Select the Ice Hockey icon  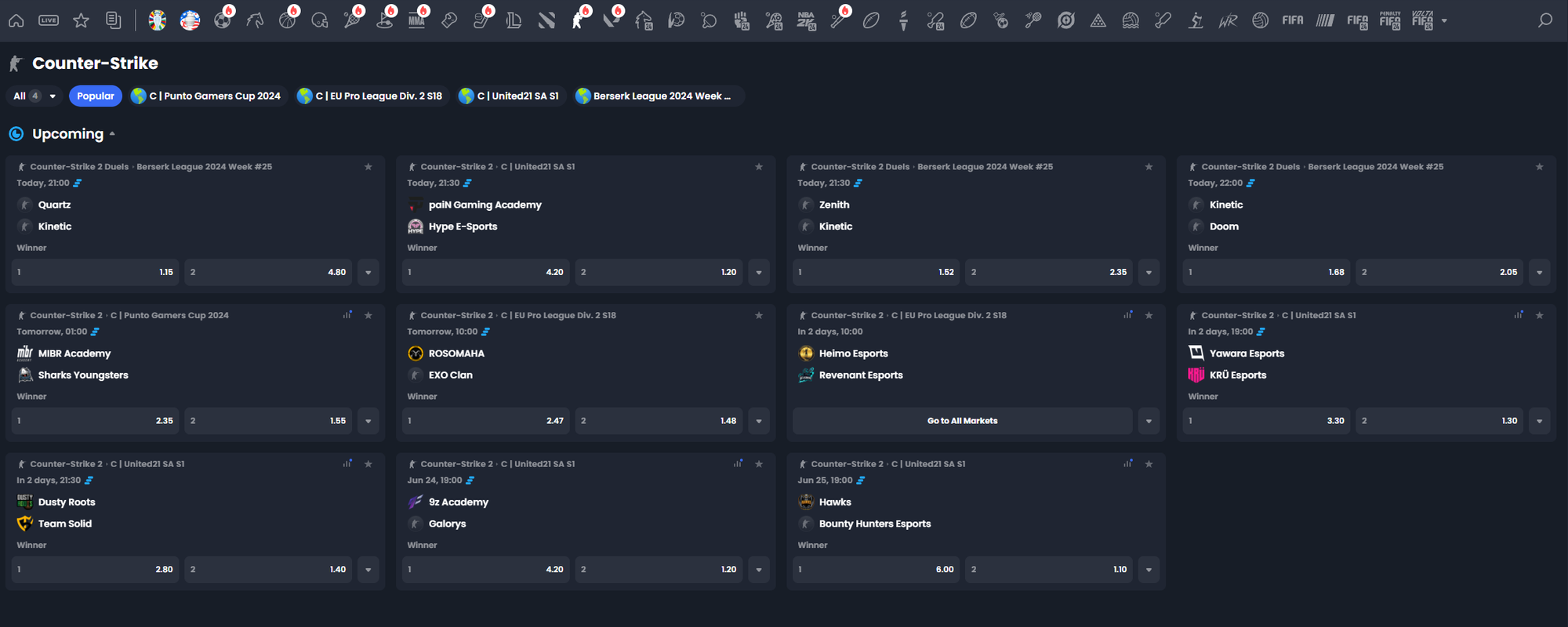point(482,20)
